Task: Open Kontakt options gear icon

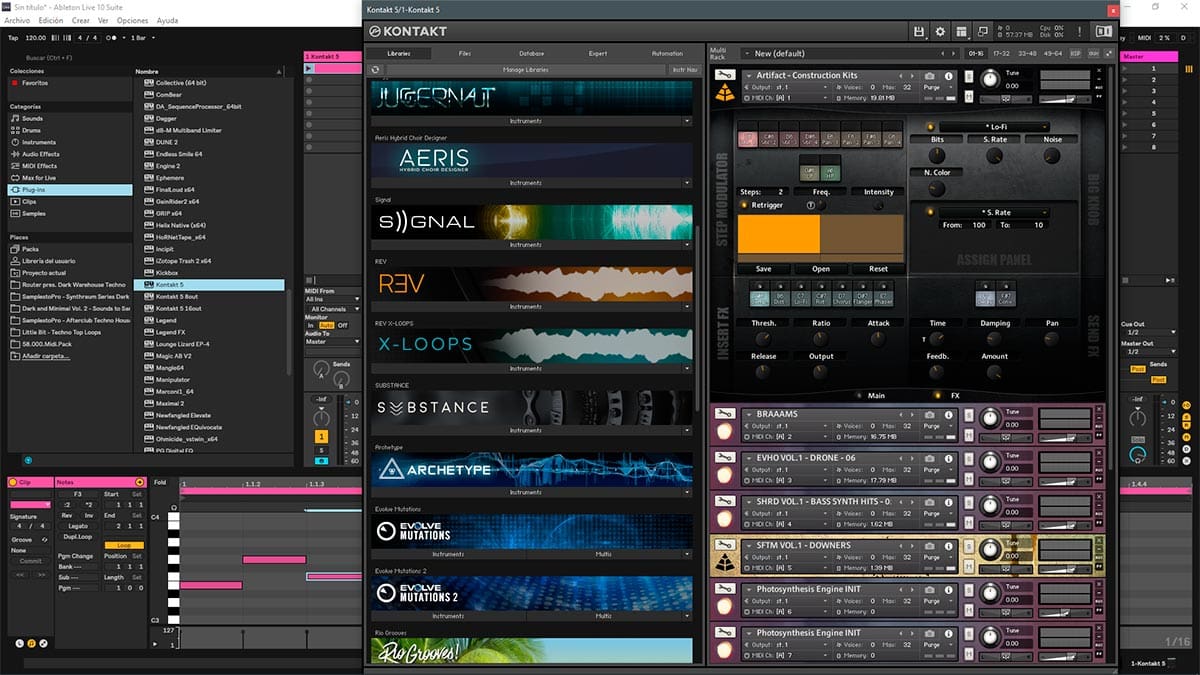Action: tap(940, 32)
